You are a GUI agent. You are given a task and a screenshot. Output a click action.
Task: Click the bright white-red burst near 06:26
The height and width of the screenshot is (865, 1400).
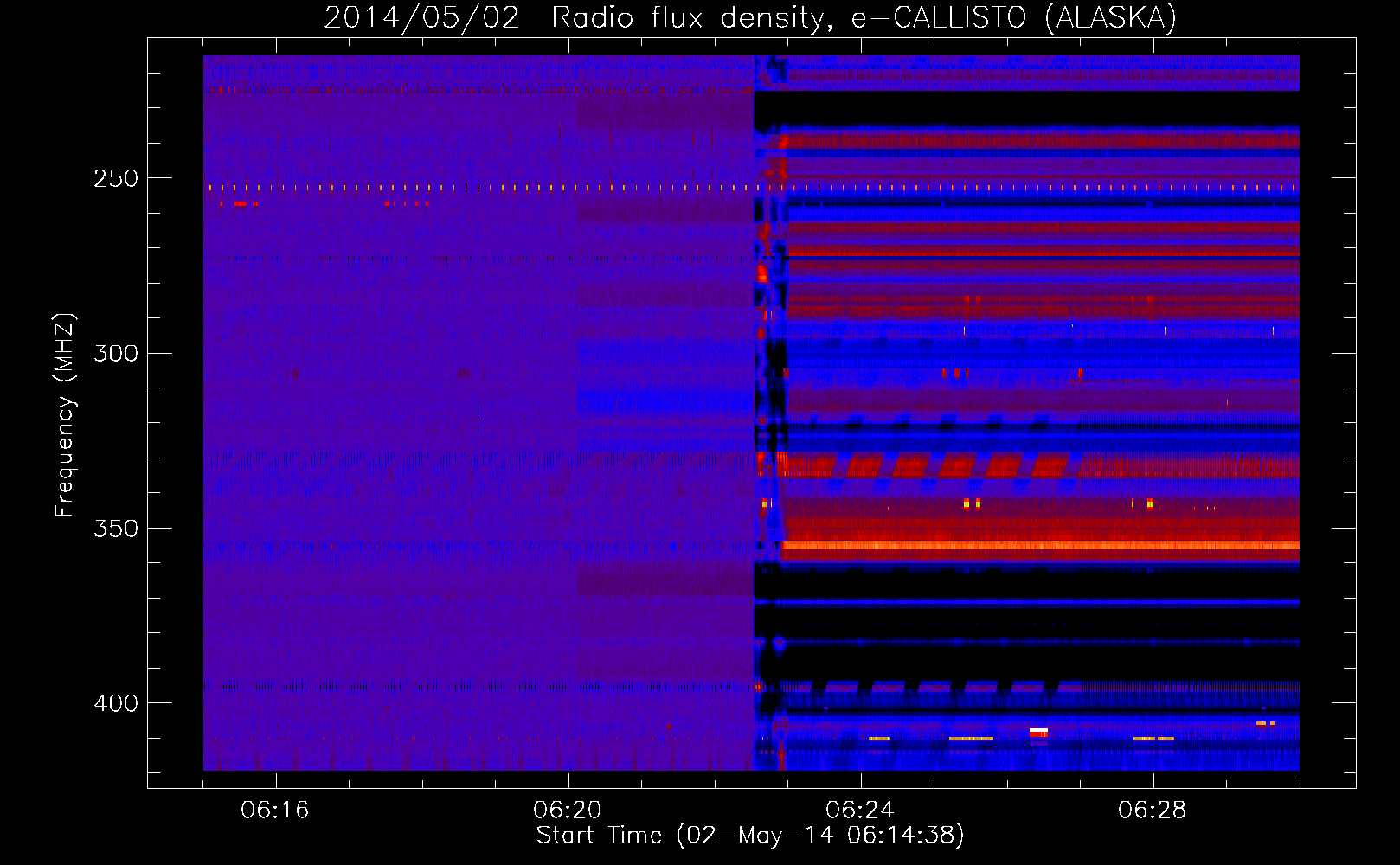(x=1038, y=733)
